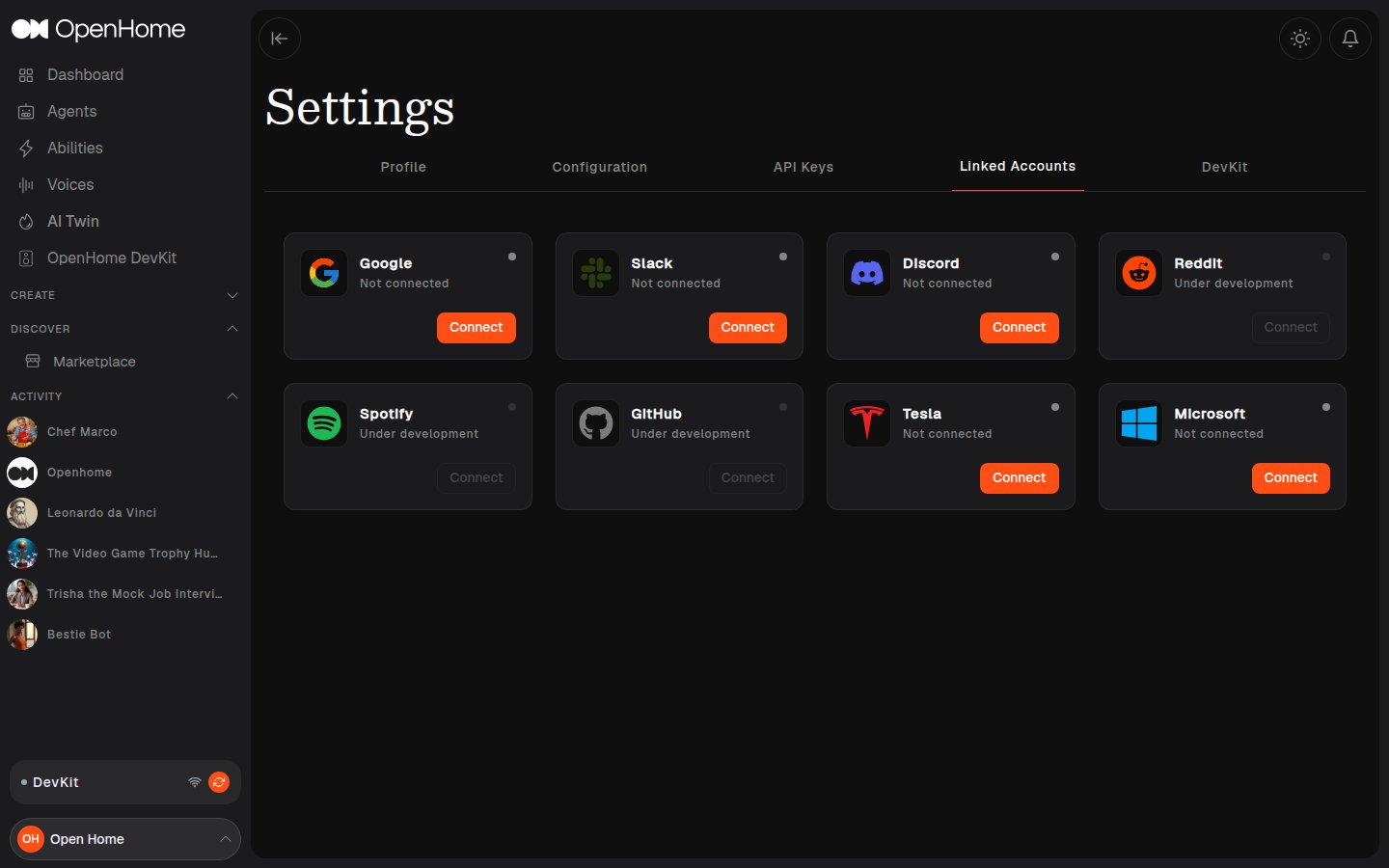Toggle light theme with the sun icon

coord(1300,39)
